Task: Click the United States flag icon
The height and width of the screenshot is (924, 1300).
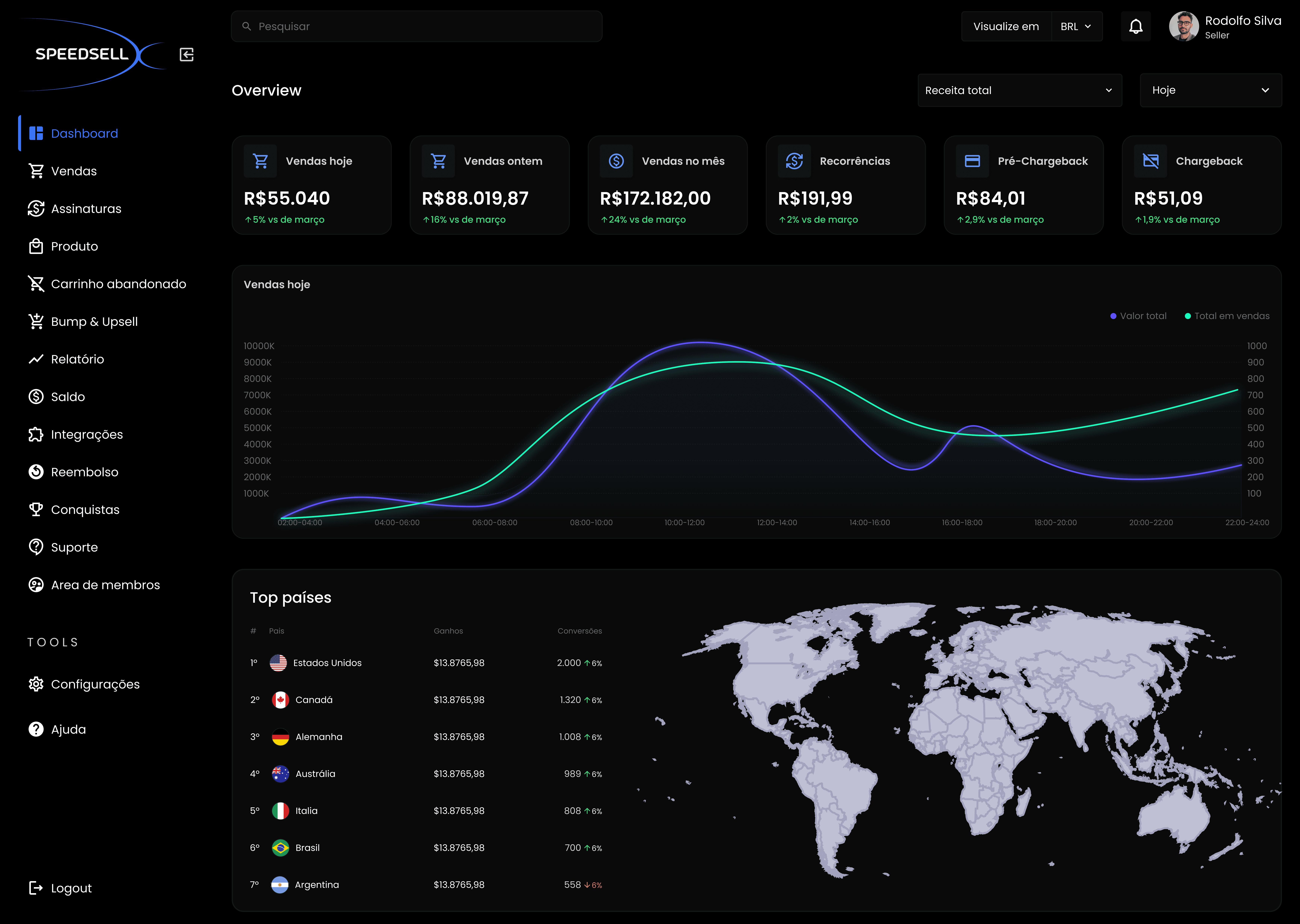Action: pos(278,663)
